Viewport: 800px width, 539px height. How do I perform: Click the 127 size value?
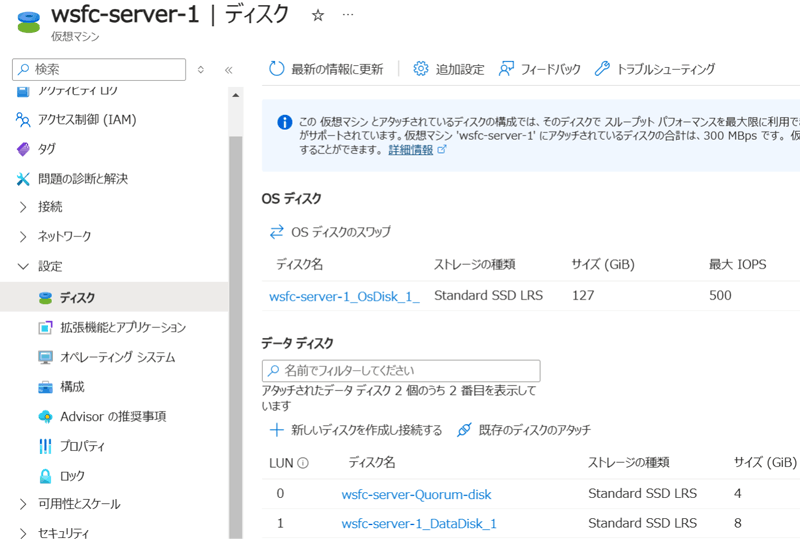pyautogui.click(x=583, y=296)
